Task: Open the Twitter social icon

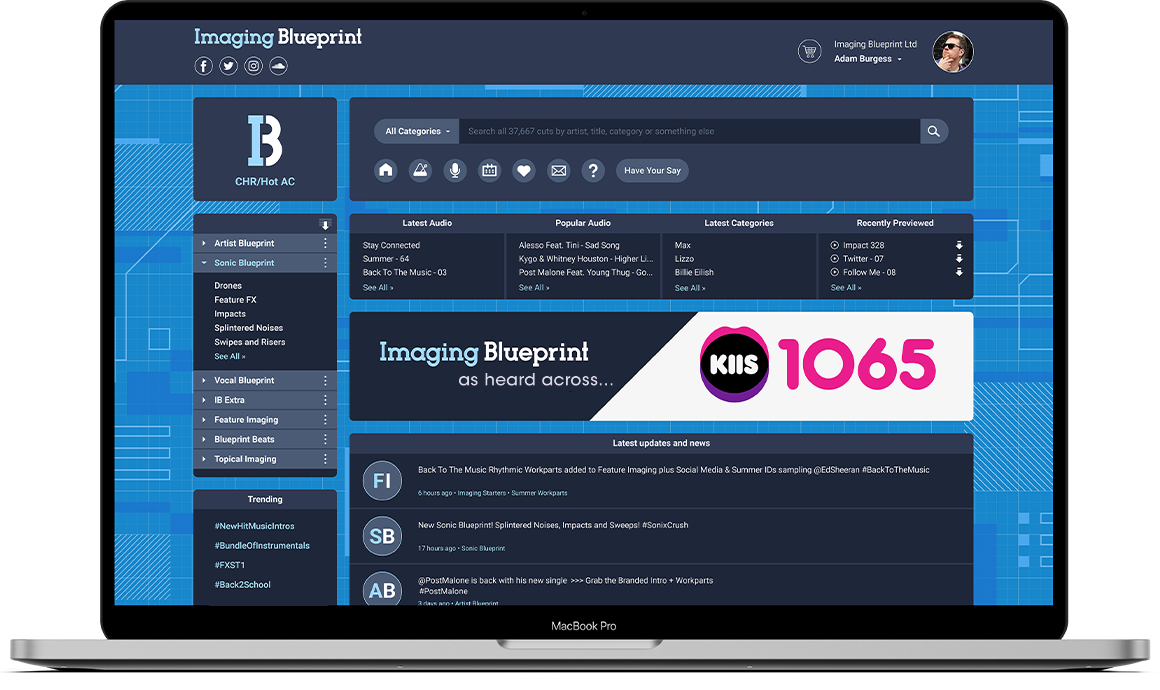Action: coord(229,66)
